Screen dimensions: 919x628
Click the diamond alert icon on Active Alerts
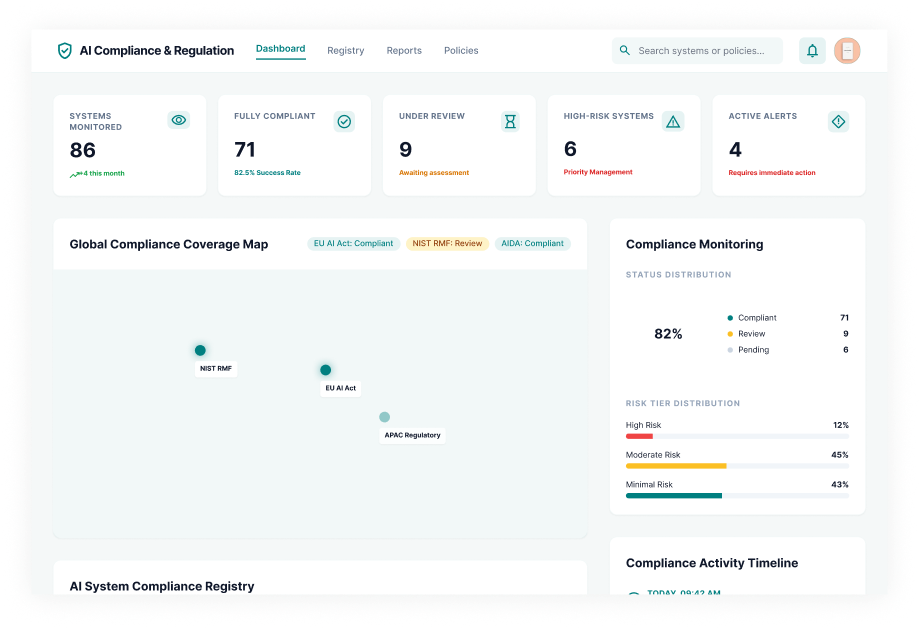pos(838,121)
